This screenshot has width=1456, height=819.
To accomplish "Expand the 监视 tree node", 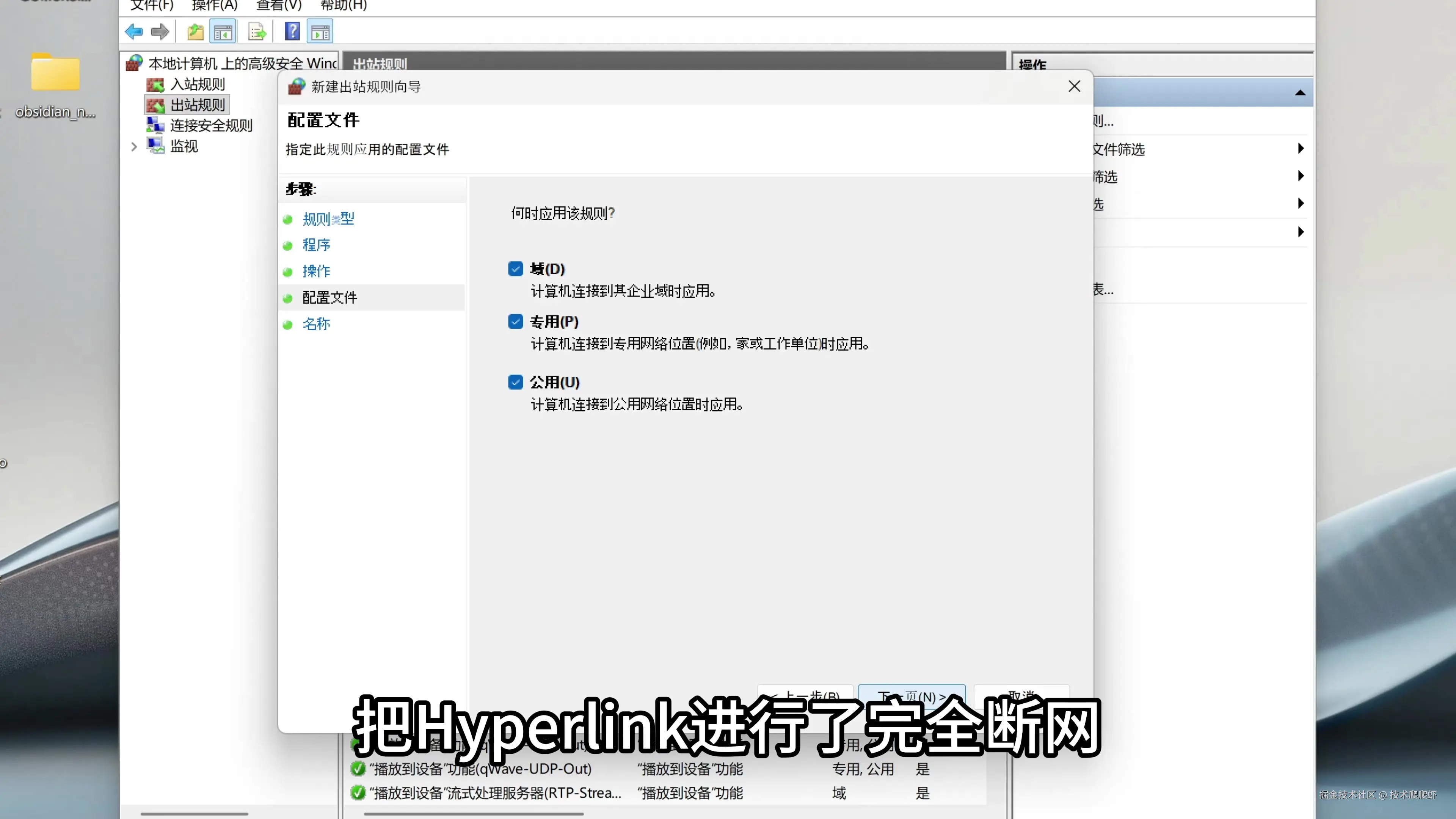I will 134,146.
